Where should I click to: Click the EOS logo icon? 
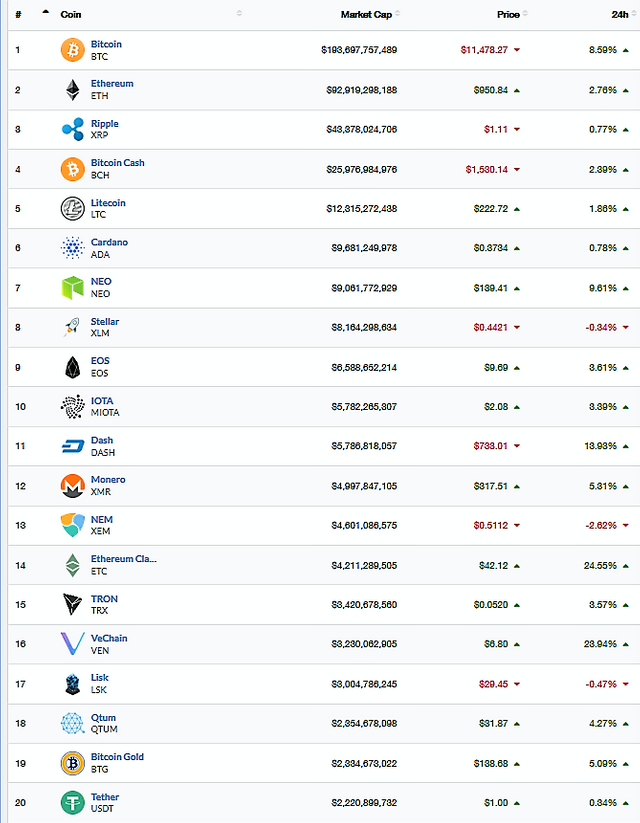coord(72,367)
